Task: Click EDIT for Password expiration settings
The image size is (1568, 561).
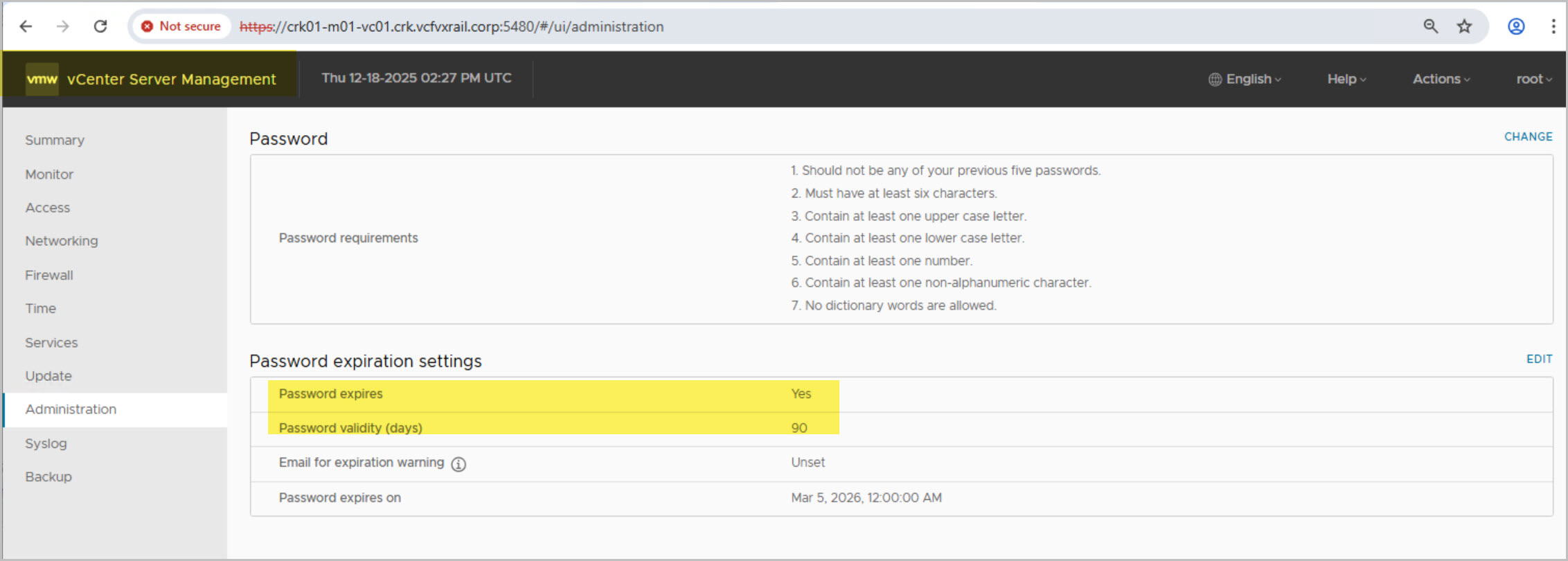Action: click(1539, 359)
